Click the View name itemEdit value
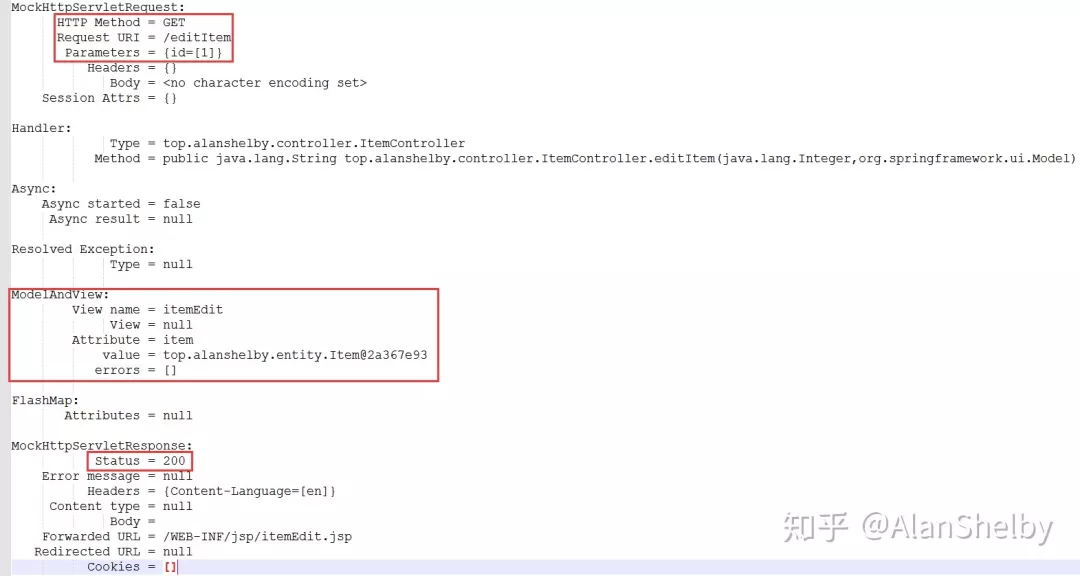 coord(193,310)
